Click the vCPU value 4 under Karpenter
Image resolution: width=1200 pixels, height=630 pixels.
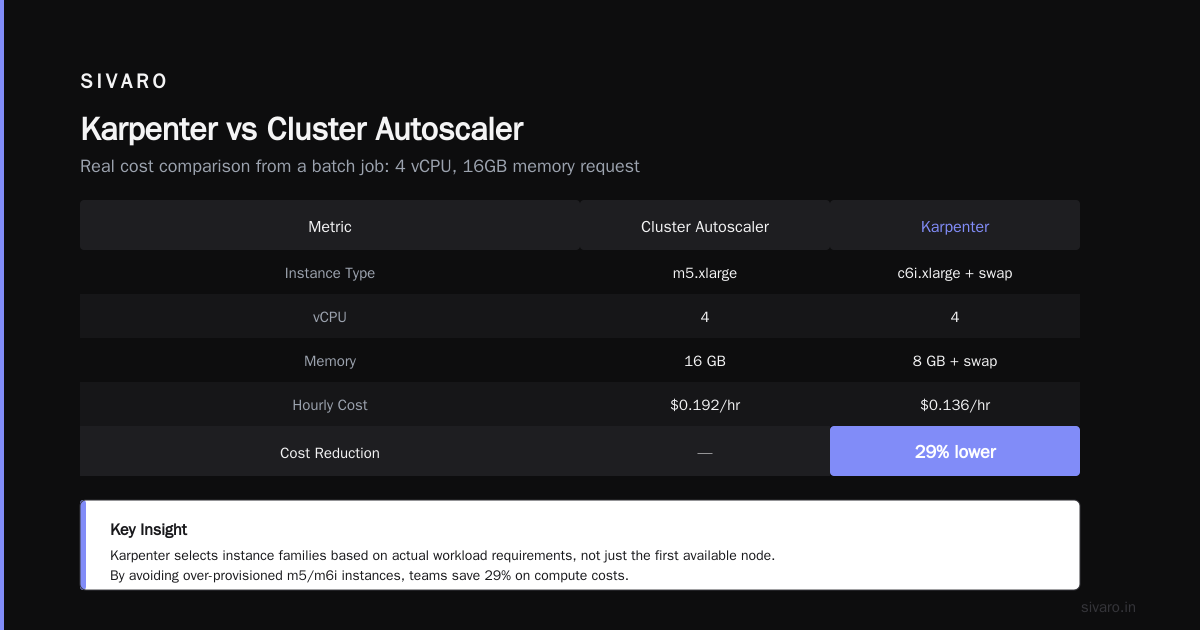(x=955, y=317)
